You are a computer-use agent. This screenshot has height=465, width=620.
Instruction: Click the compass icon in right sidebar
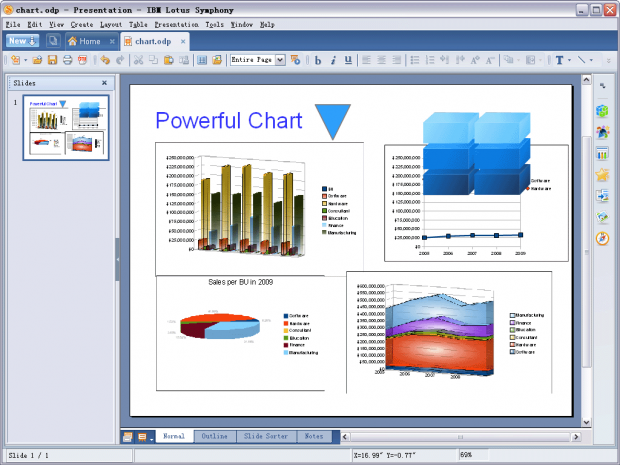click(603, 238)
